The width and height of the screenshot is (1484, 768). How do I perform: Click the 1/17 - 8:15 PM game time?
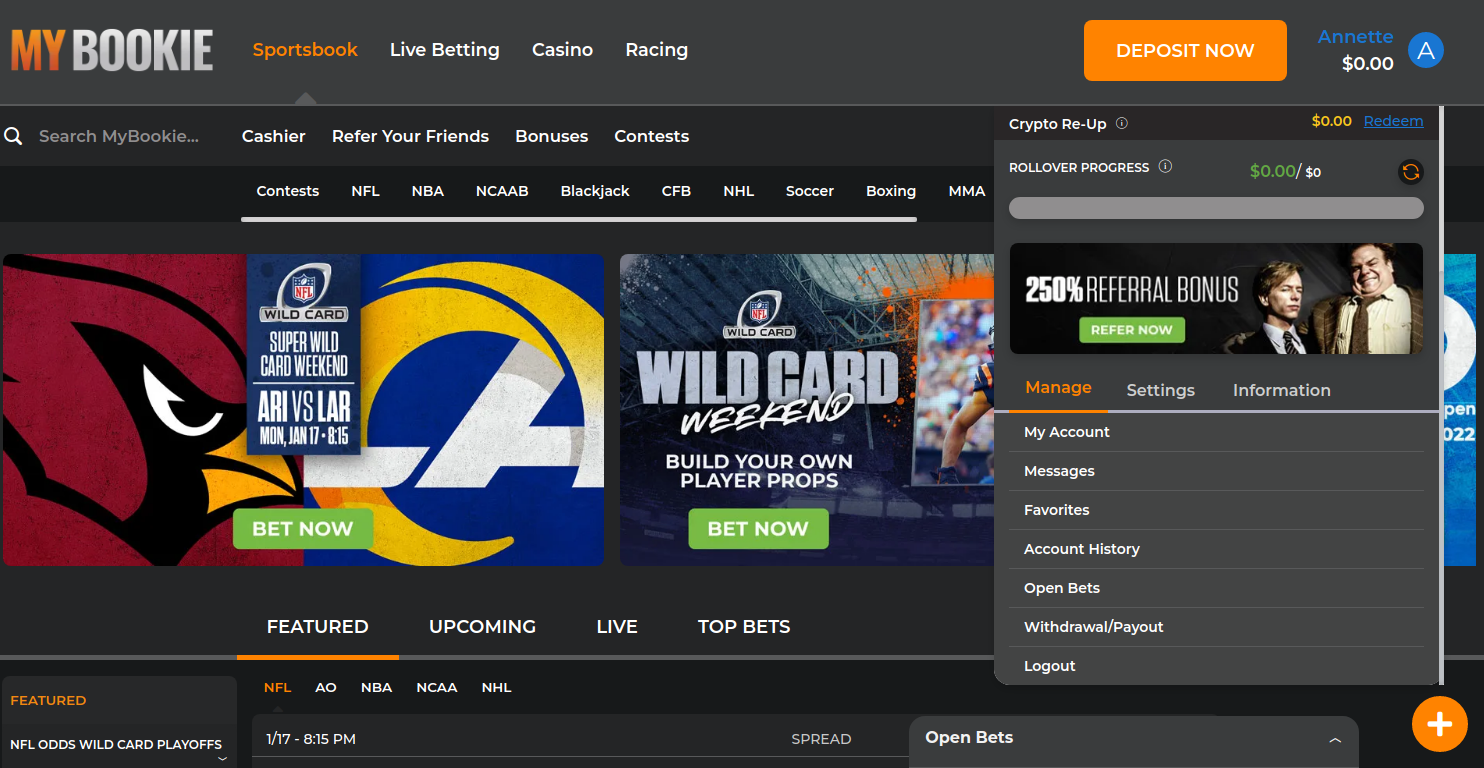pos(311,739)
